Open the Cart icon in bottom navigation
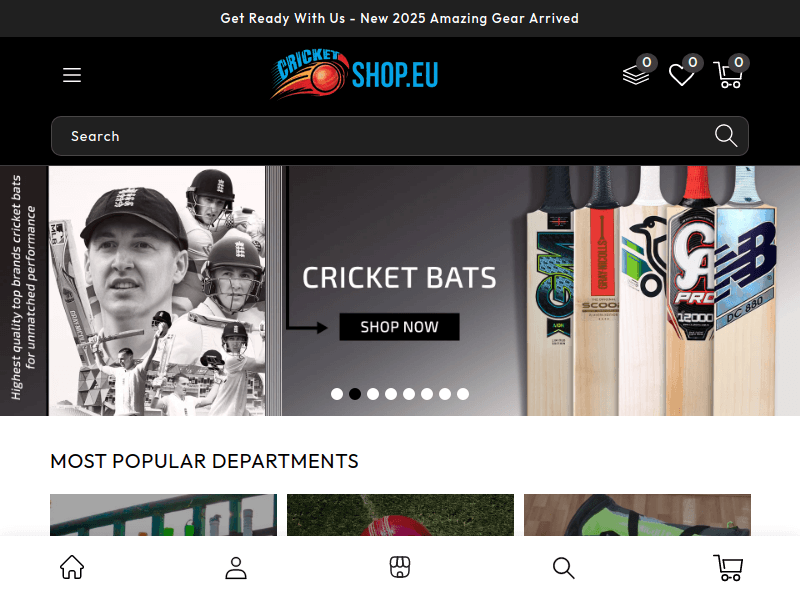Screen dimensions: 800x600 [x=727, y=567]
